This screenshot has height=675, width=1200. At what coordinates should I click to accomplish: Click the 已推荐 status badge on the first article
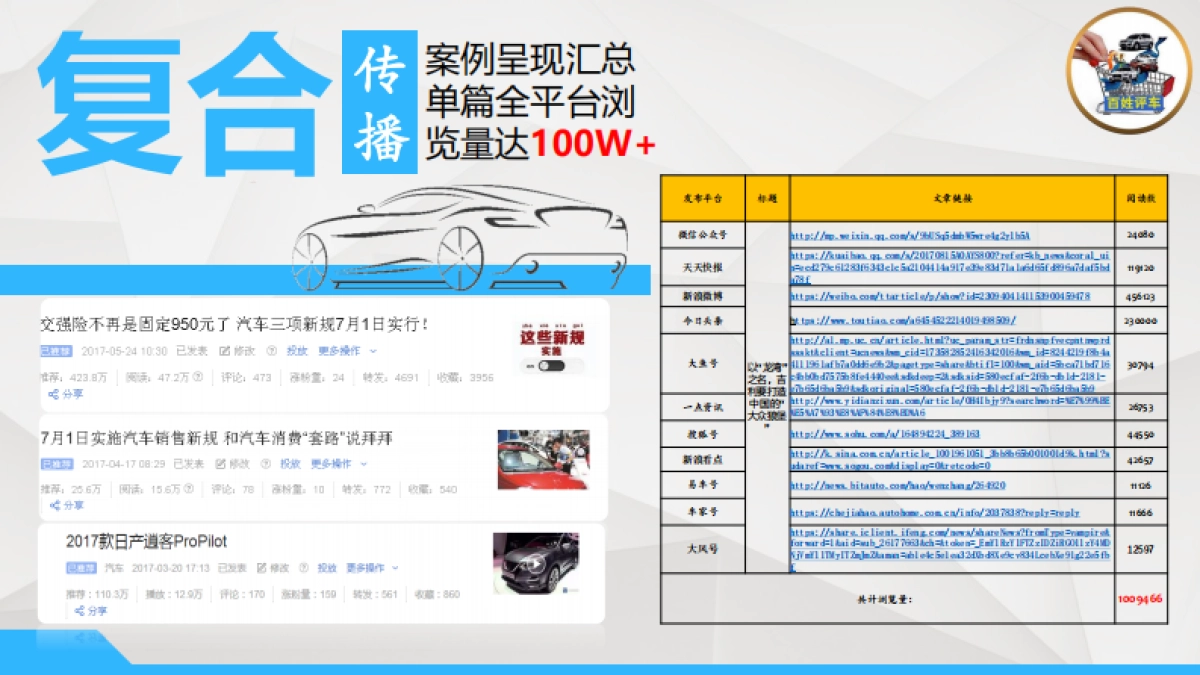[x=55, y=351]
